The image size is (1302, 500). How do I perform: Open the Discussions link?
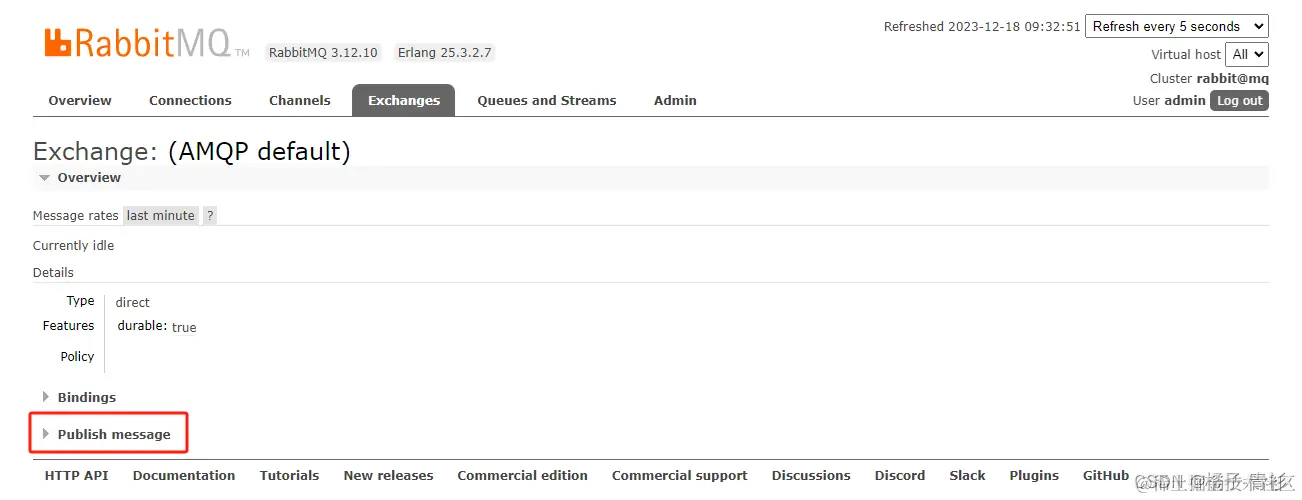pyautogui.click(x=811, y=476)
